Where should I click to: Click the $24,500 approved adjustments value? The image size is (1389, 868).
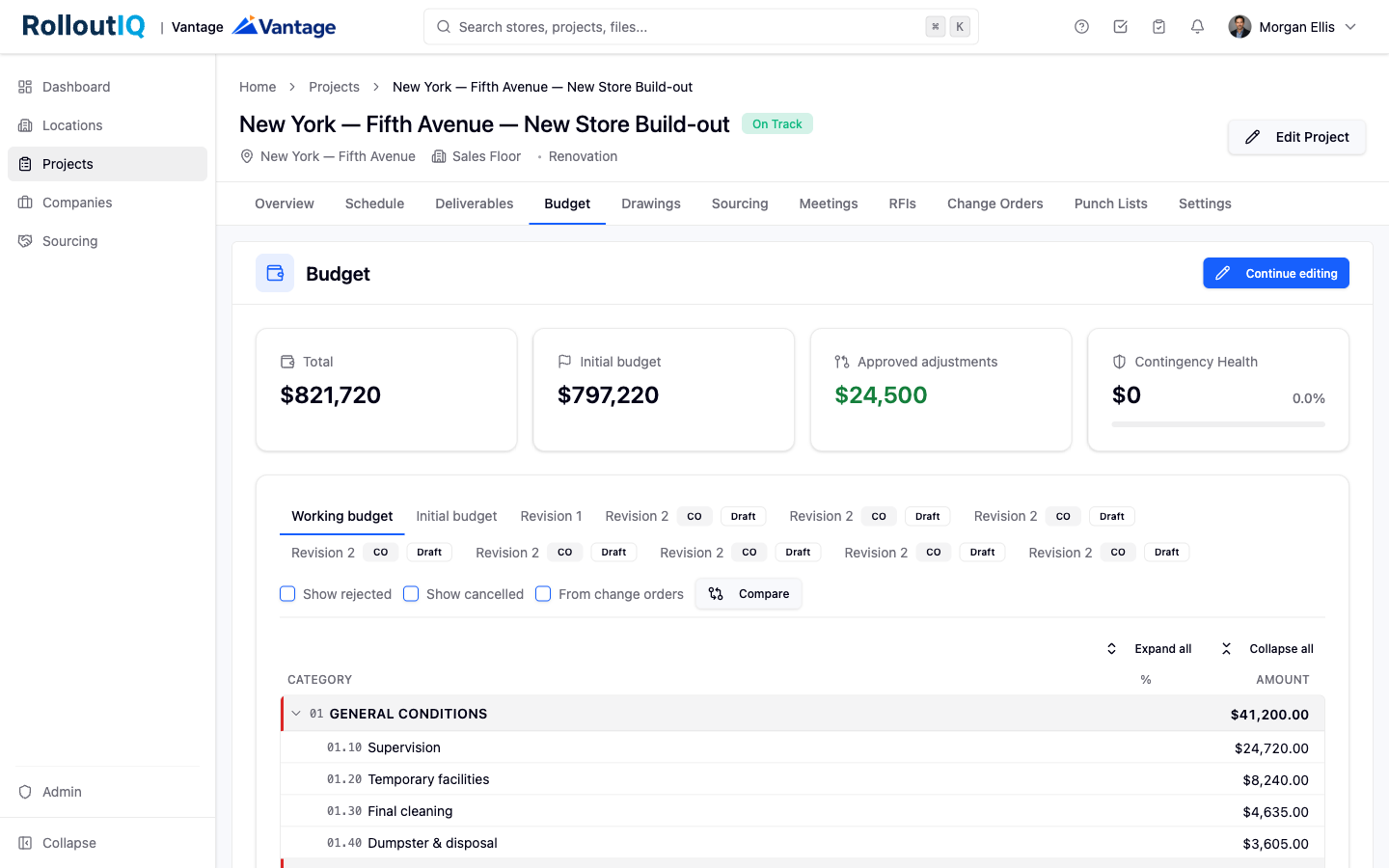tap(881, 395)
